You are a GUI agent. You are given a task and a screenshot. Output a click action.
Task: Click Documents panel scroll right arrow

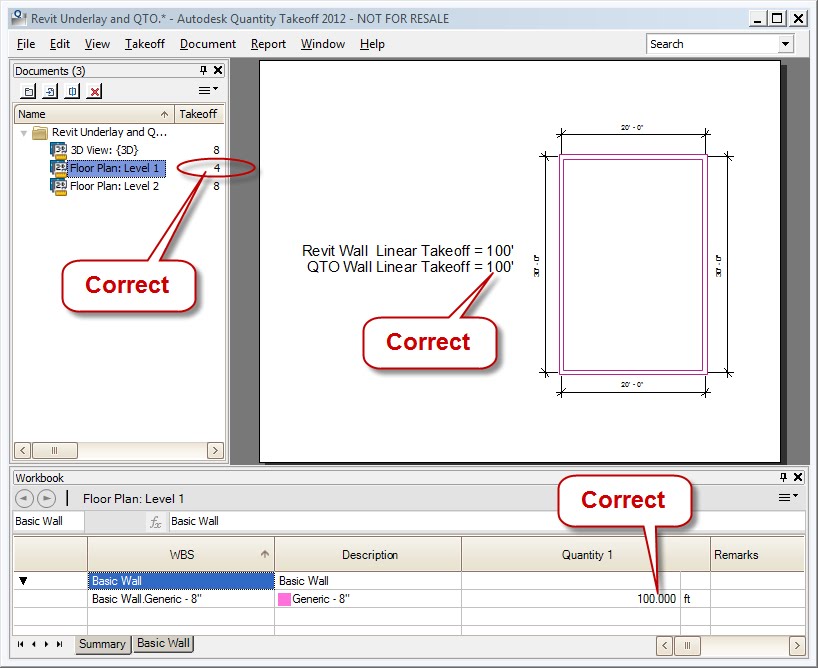coord(215,450)
